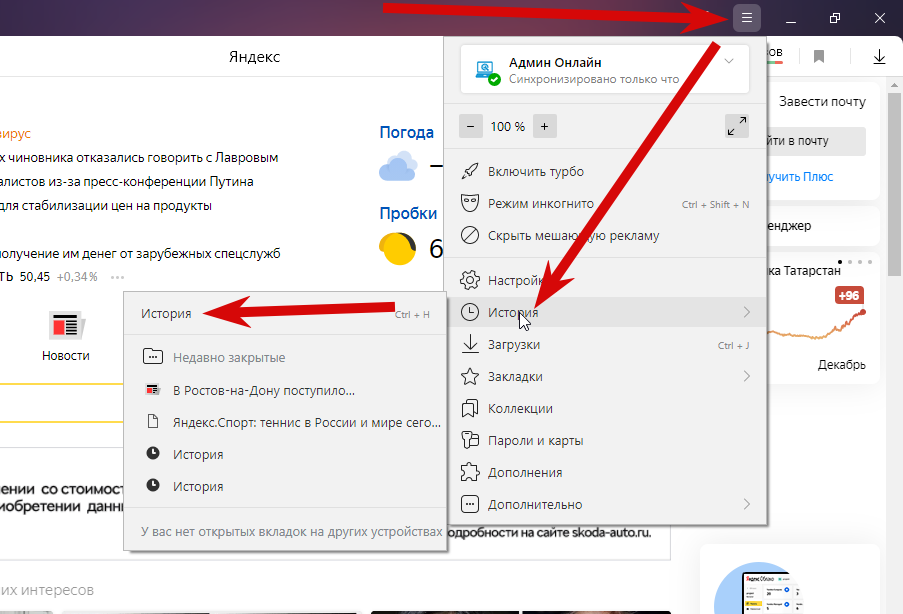Click the star icon beside Закладки
This screenshot has width=903, height=614.
[470, 376]
